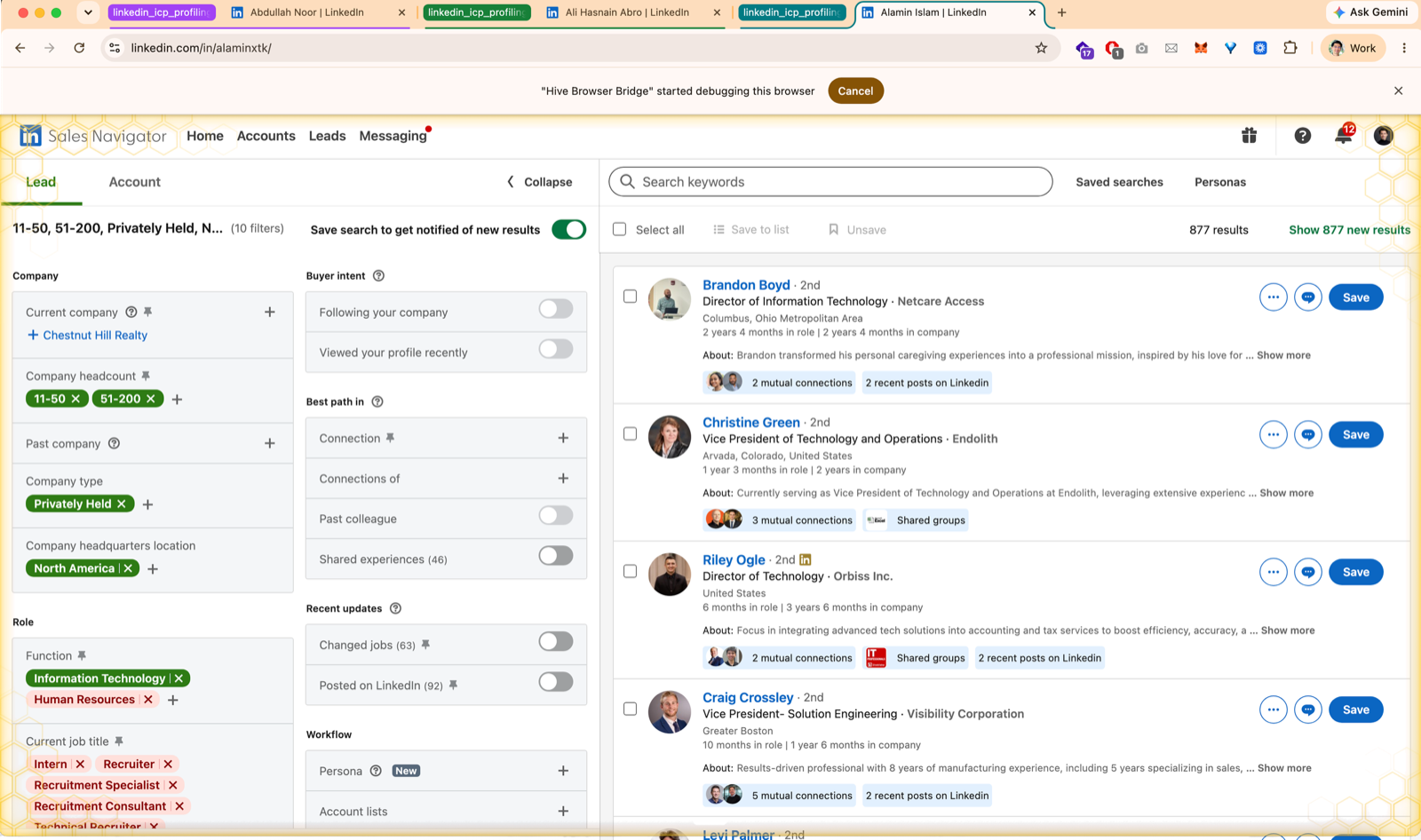This screenshot has height=840, width=1421.
Task: Open Accounts menu item
Action: 266,136
